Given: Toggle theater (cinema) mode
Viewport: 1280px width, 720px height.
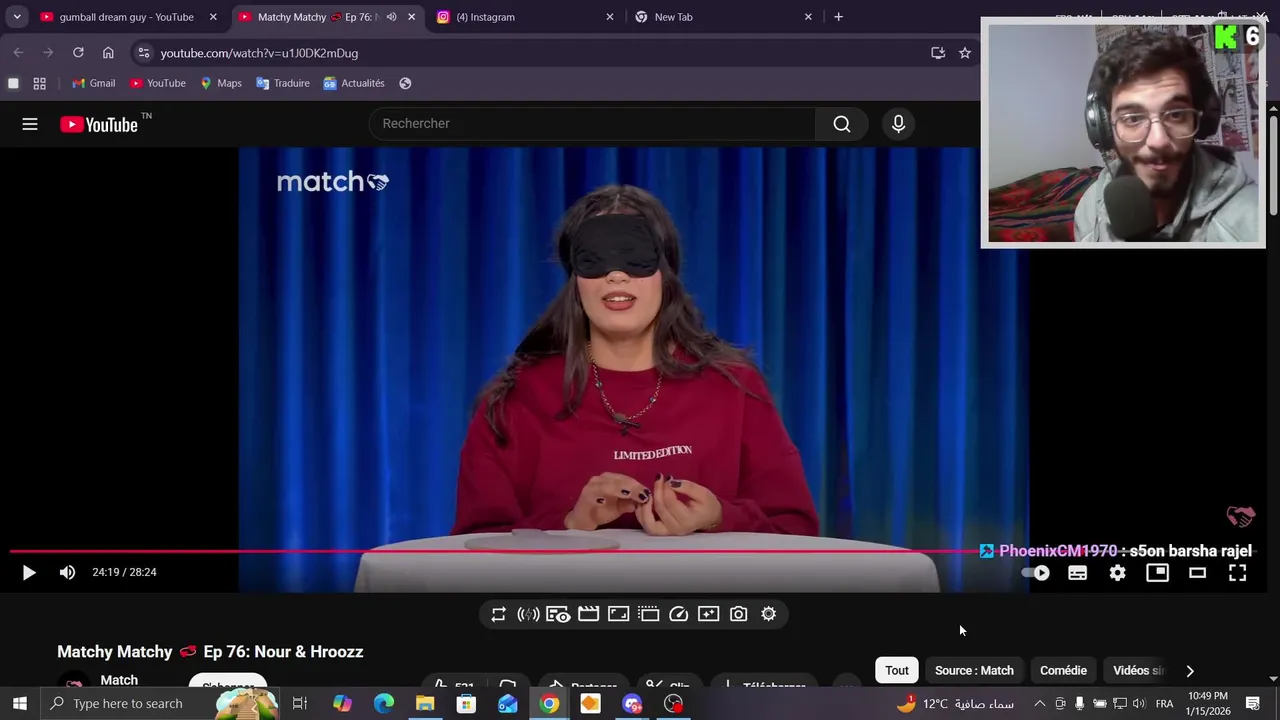Looking at the screenshot, I should [1197, 573].
